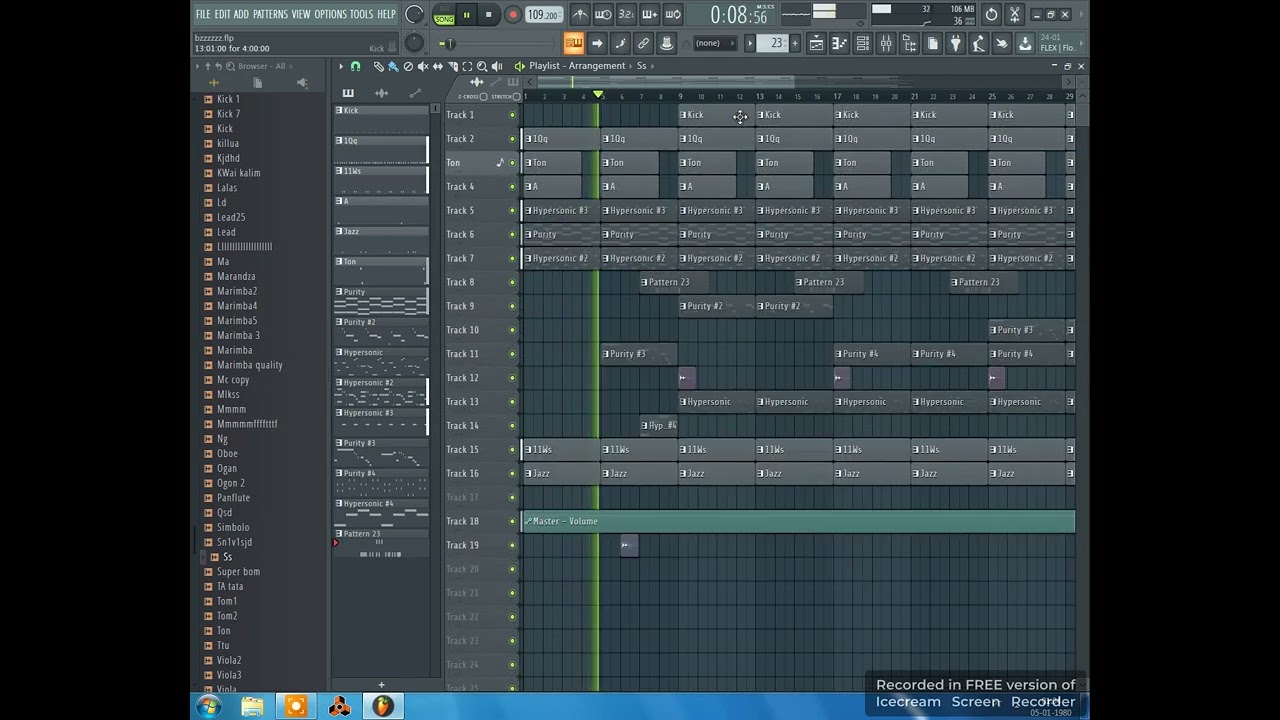Open FL Studio icon in Windows taskbar

383,706
